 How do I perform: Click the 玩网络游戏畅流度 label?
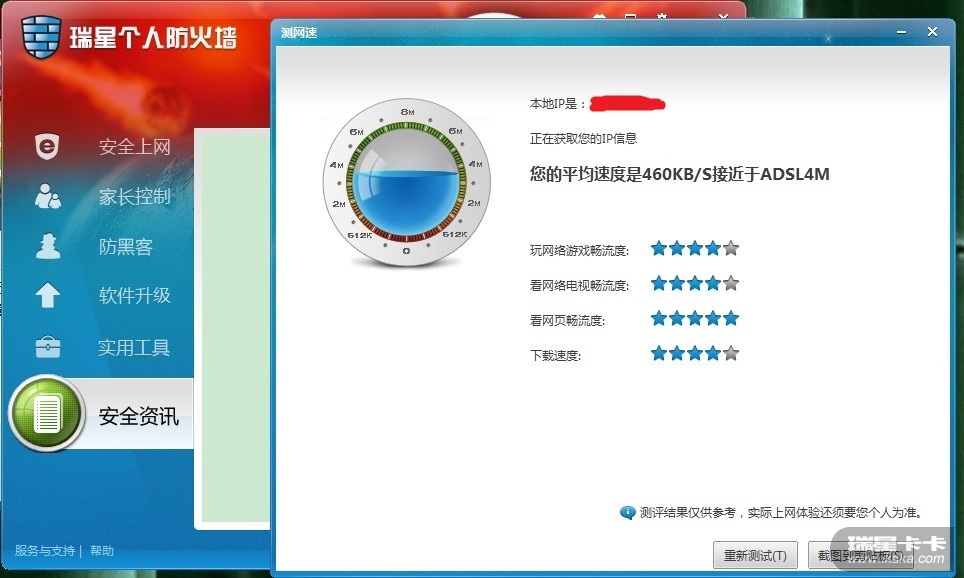579,250
